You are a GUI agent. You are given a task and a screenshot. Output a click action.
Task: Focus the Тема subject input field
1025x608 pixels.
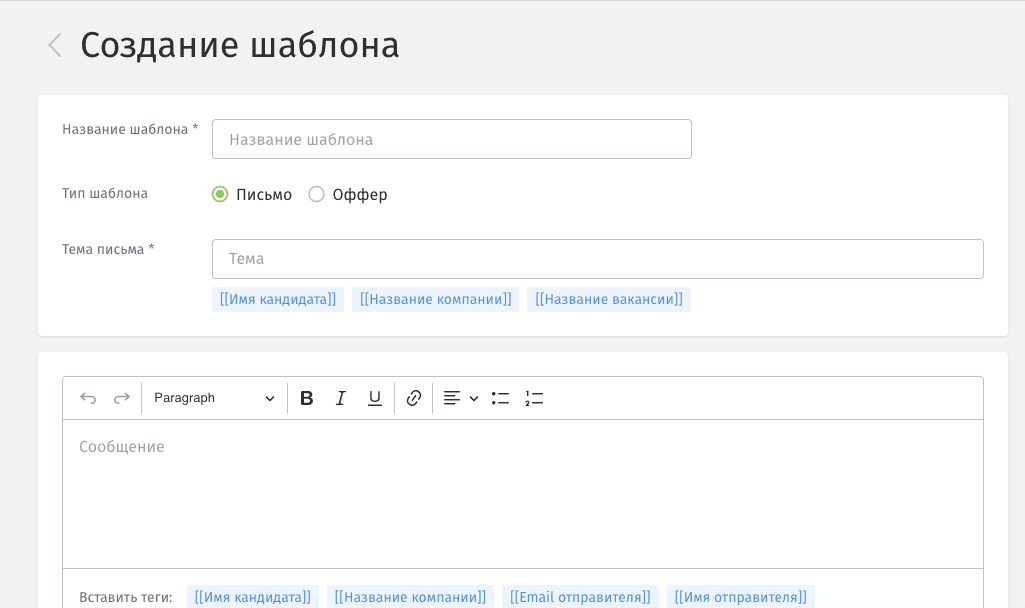coord(597,259)
